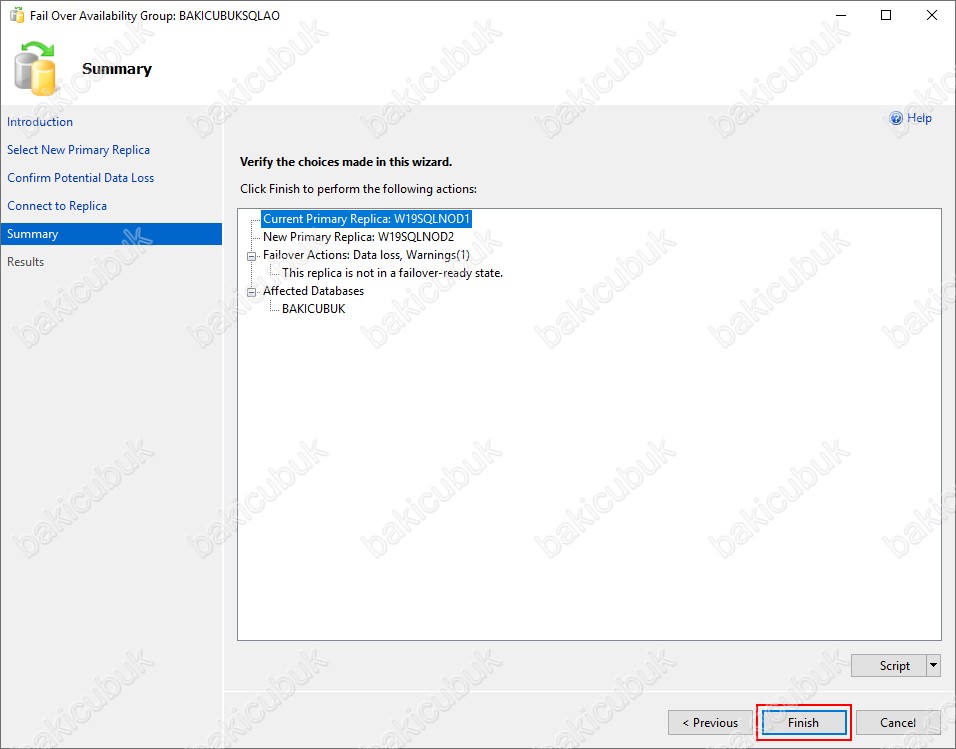956x749 pixels.
Task: Select Failover Actions: Data loss, Warnings(1) row
Action: [x=366, y=255]
